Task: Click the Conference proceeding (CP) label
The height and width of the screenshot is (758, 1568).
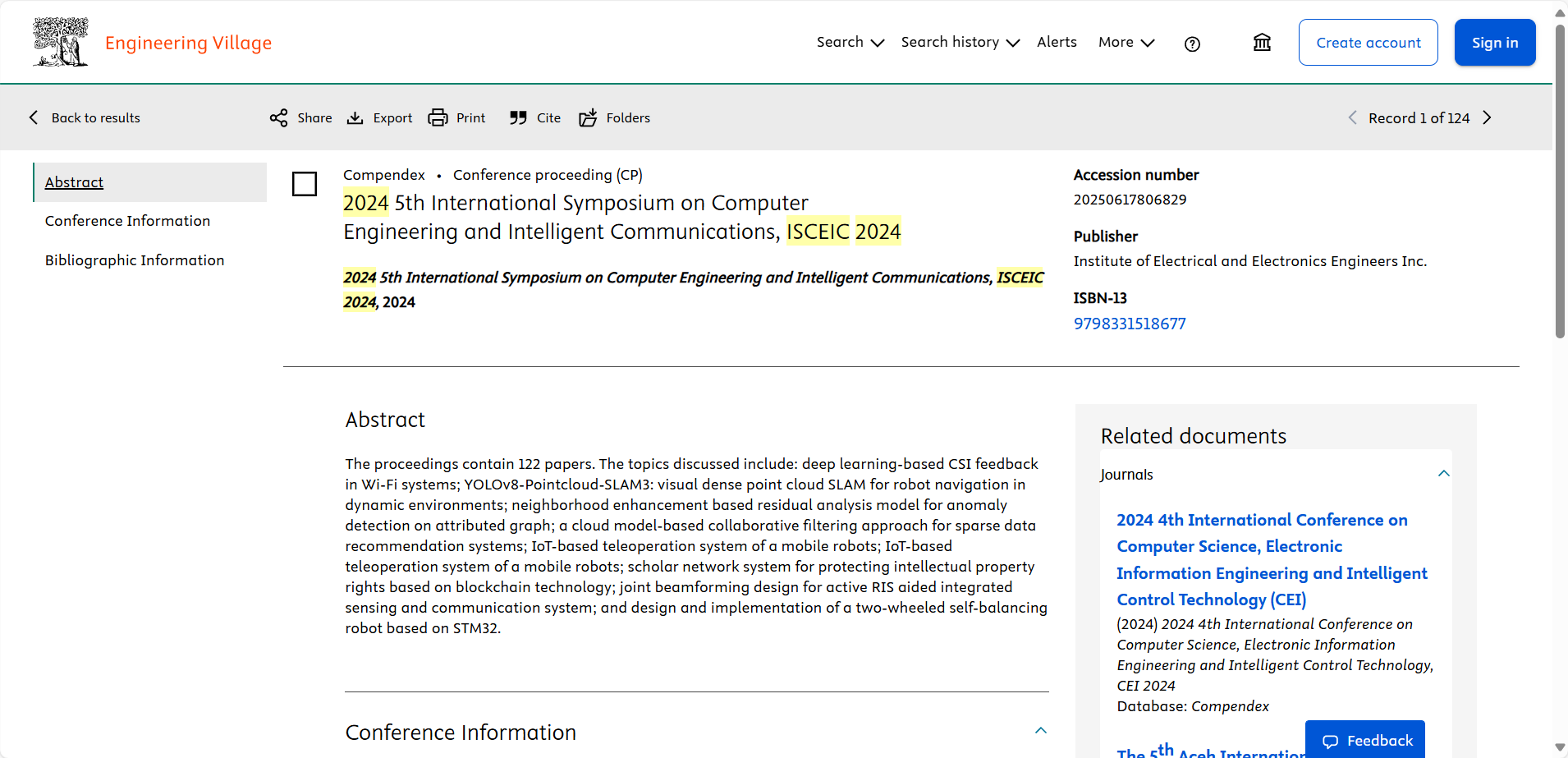Action: (x=548, y=175)
